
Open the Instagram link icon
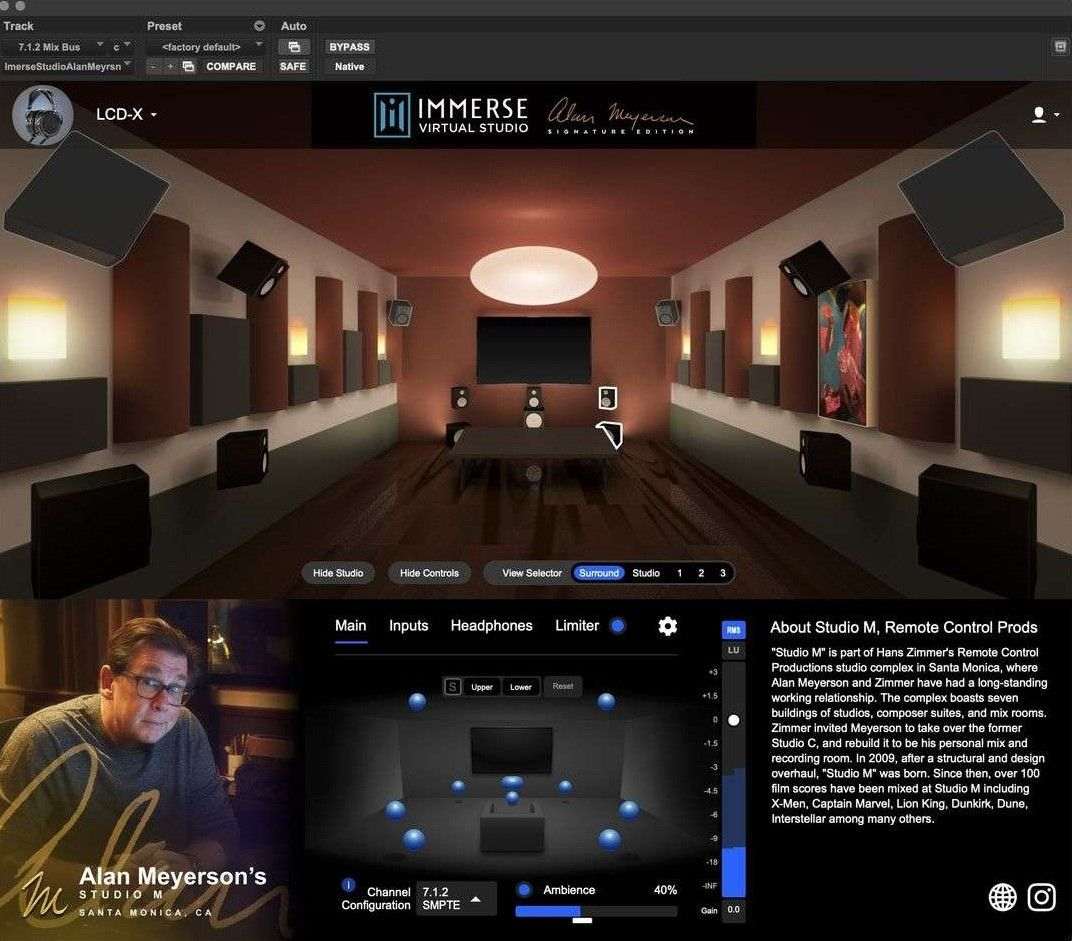[1041, 897]
